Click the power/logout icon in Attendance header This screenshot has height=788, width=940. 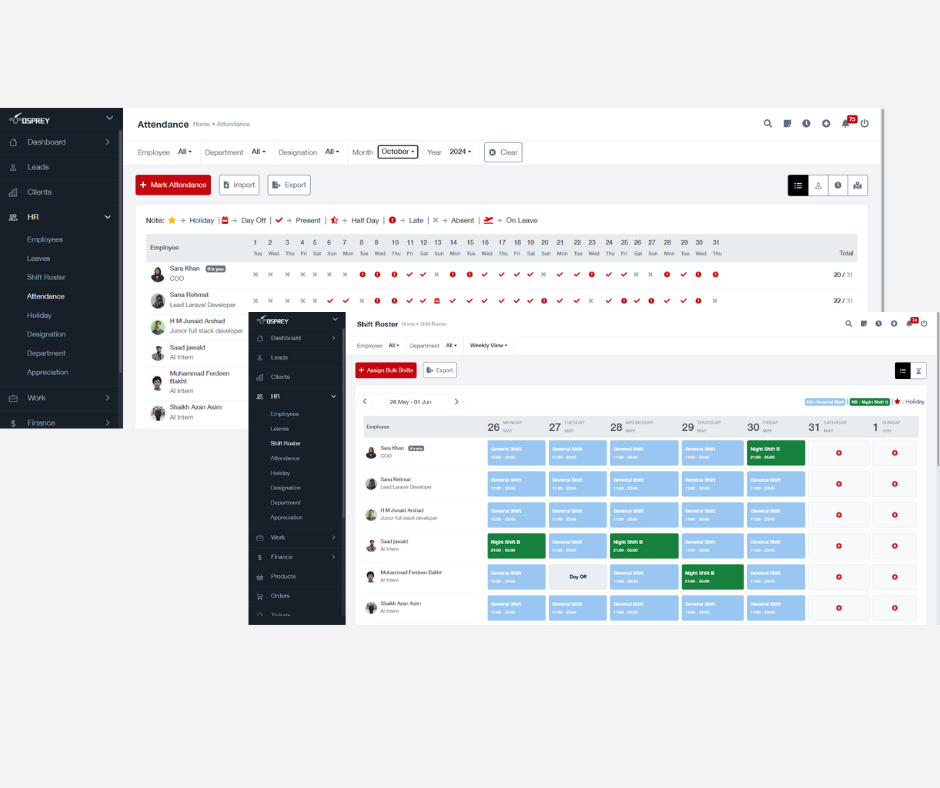coord(865,124)
